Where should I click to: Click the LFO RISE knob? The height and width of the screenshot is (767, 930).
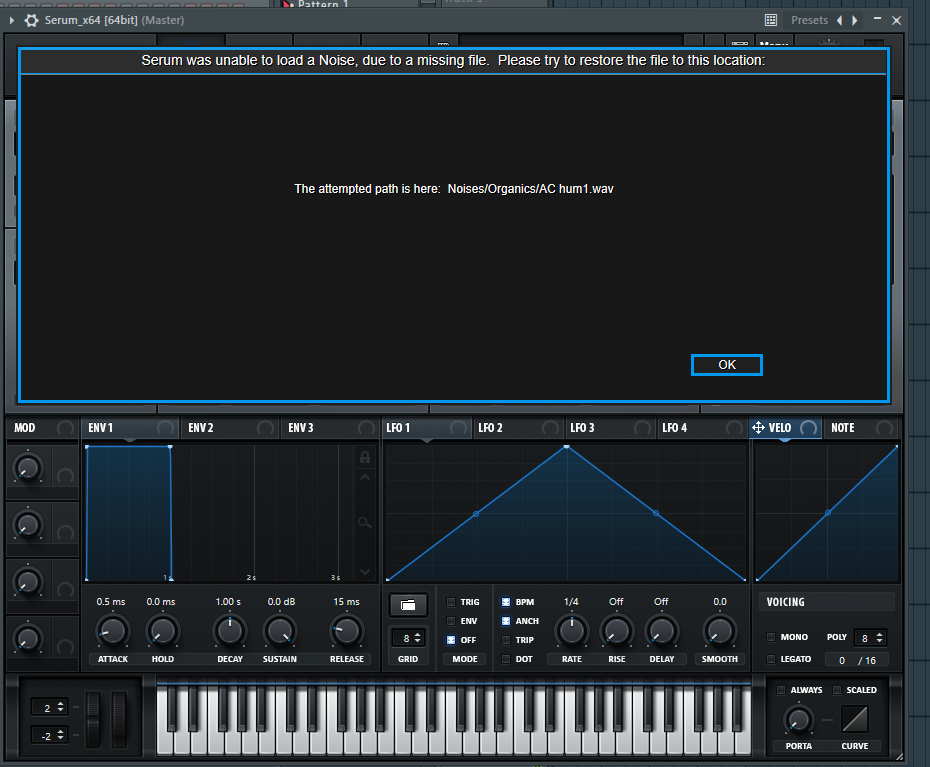point(617,631)
